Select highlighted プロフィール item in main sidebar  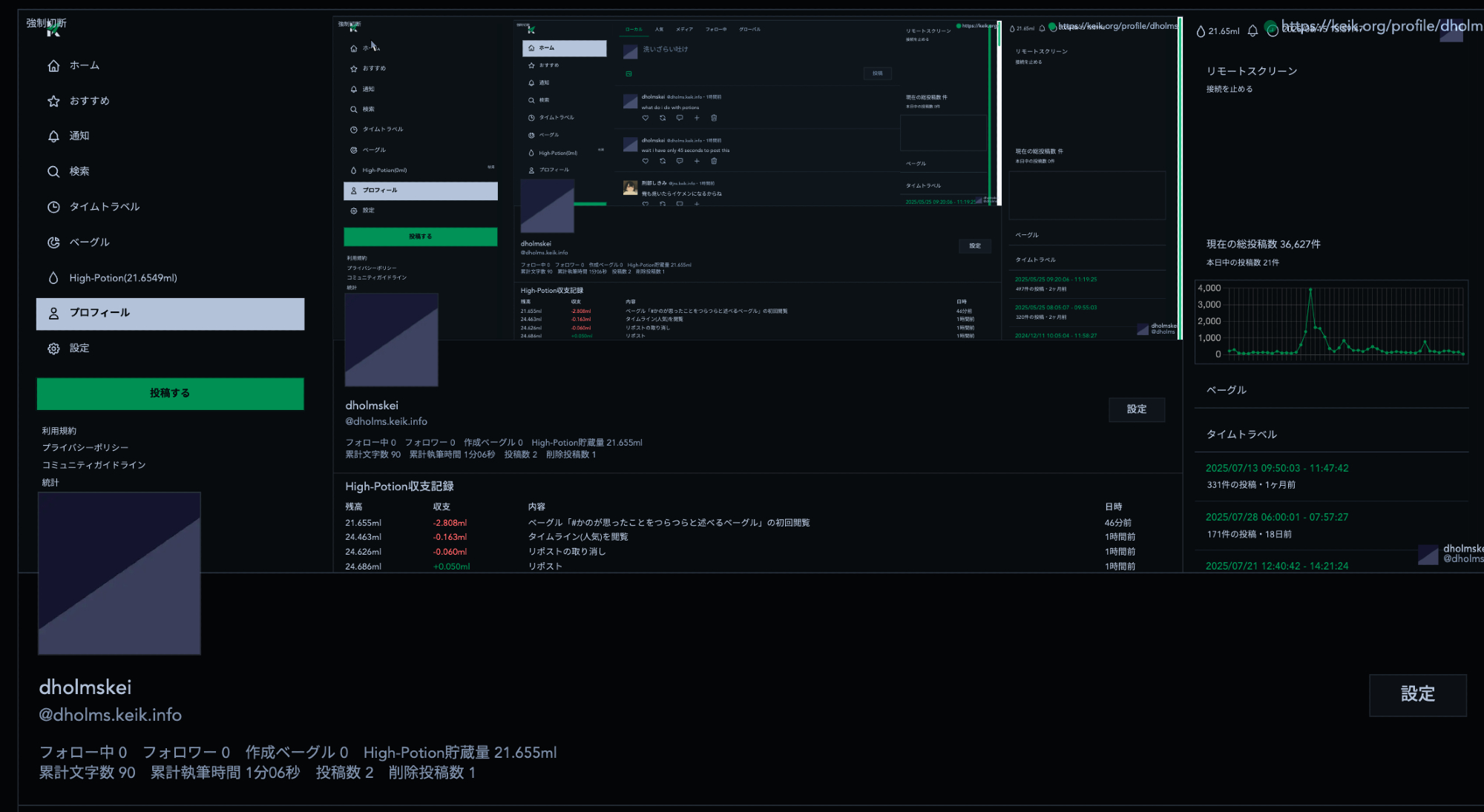pyautogui.click(x=170, y=314)
